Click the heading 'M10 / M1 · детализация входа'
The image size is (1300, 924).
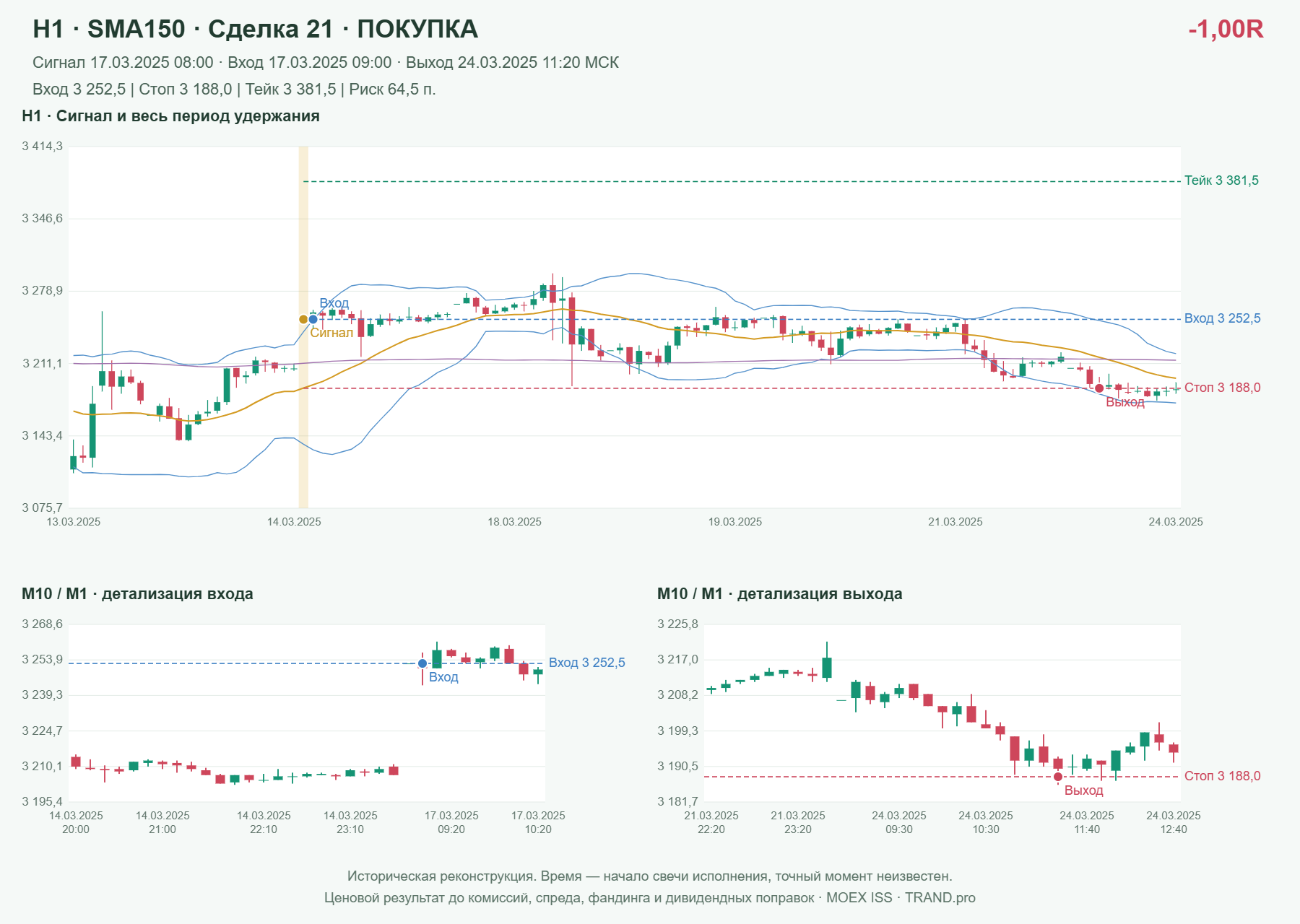point(137,594)
